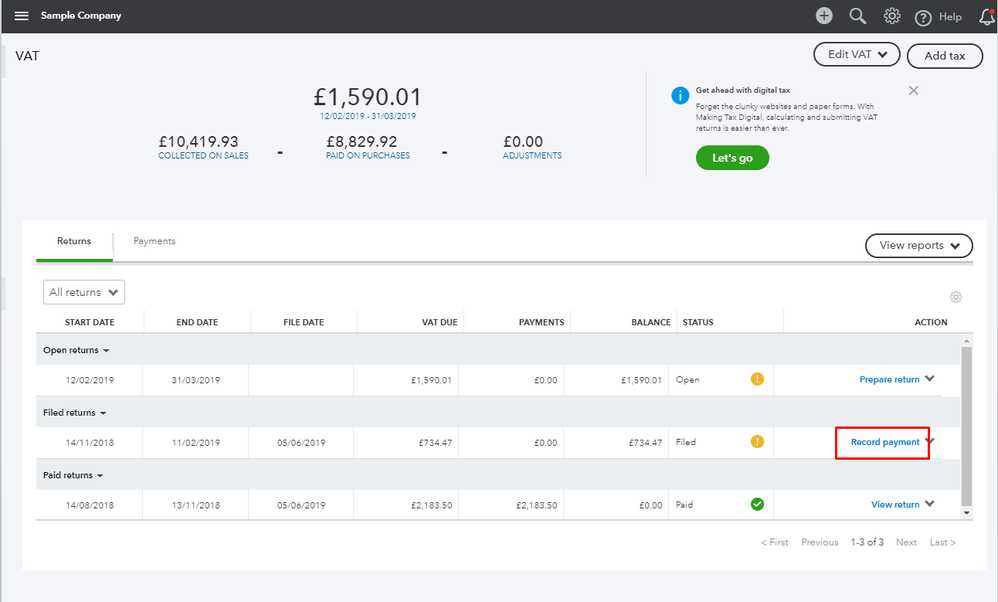Click the Prepare return link
This screenshot has width=998, height=602.
point(889,380)
